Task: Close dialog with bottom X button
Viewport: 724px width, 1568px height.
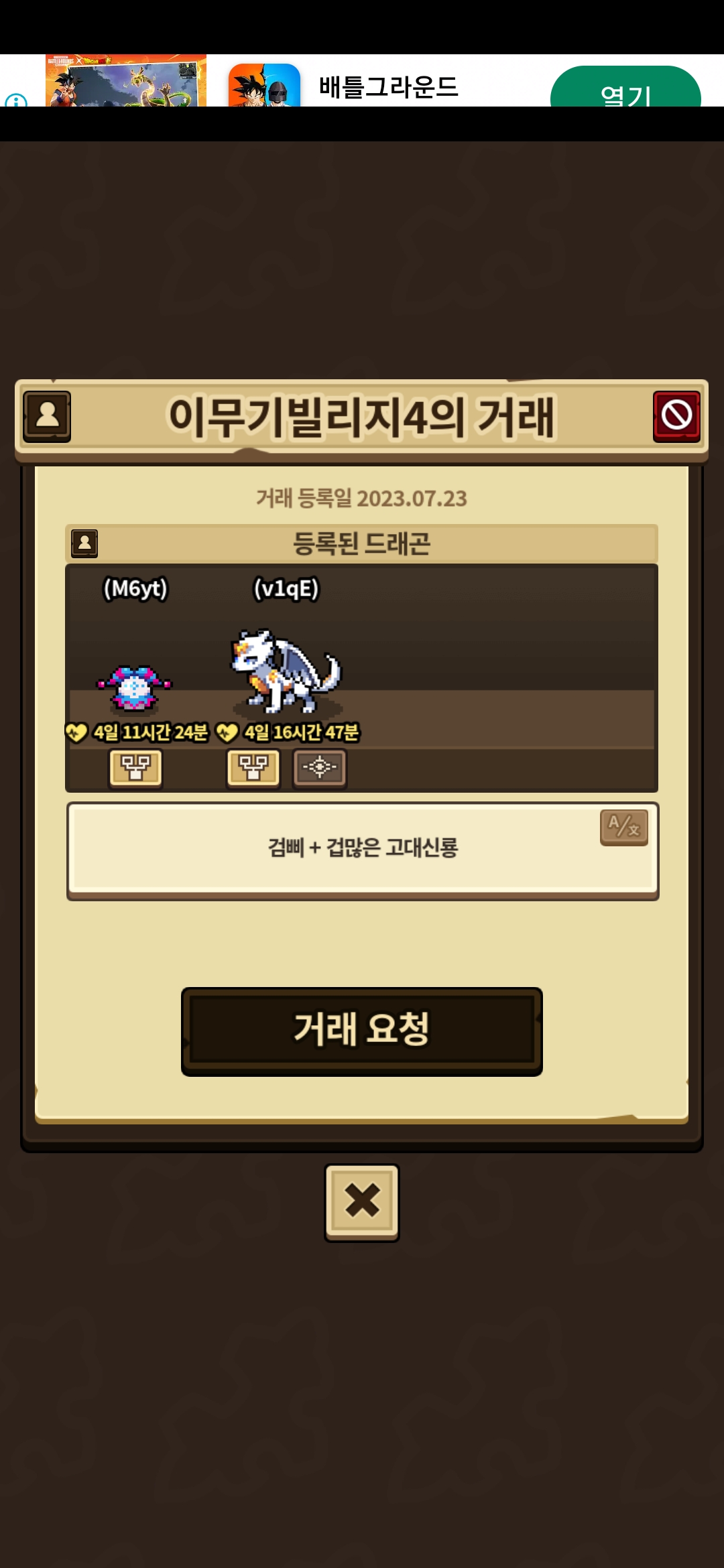Action: click(362, 1202)
